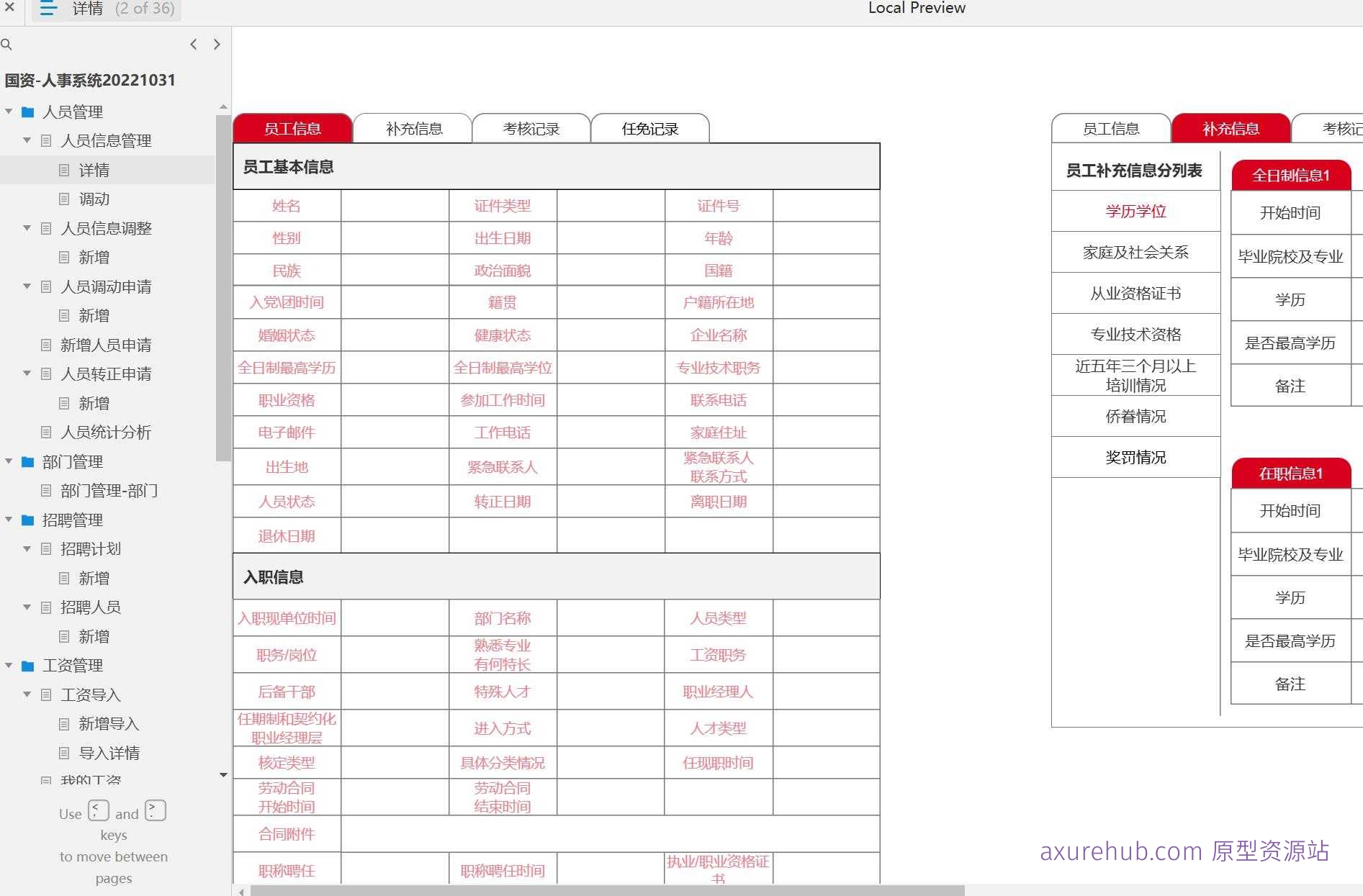Viewport: 1363px width, 896px height.
Task: Click the page icon beside 导入详情
Action: tap(65, 752)
